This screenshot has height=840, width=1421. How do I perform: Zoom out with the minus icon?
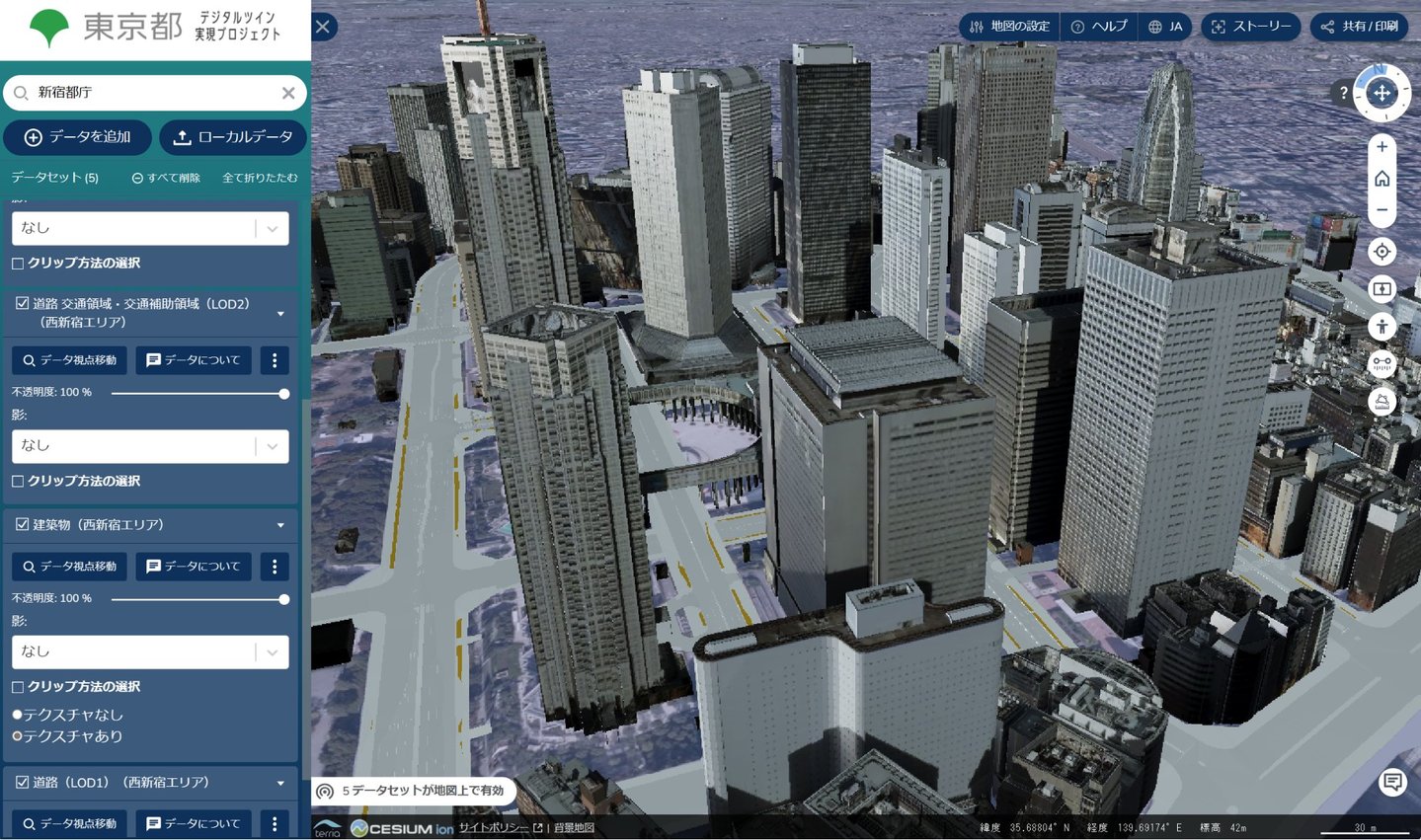point(1382,210)
